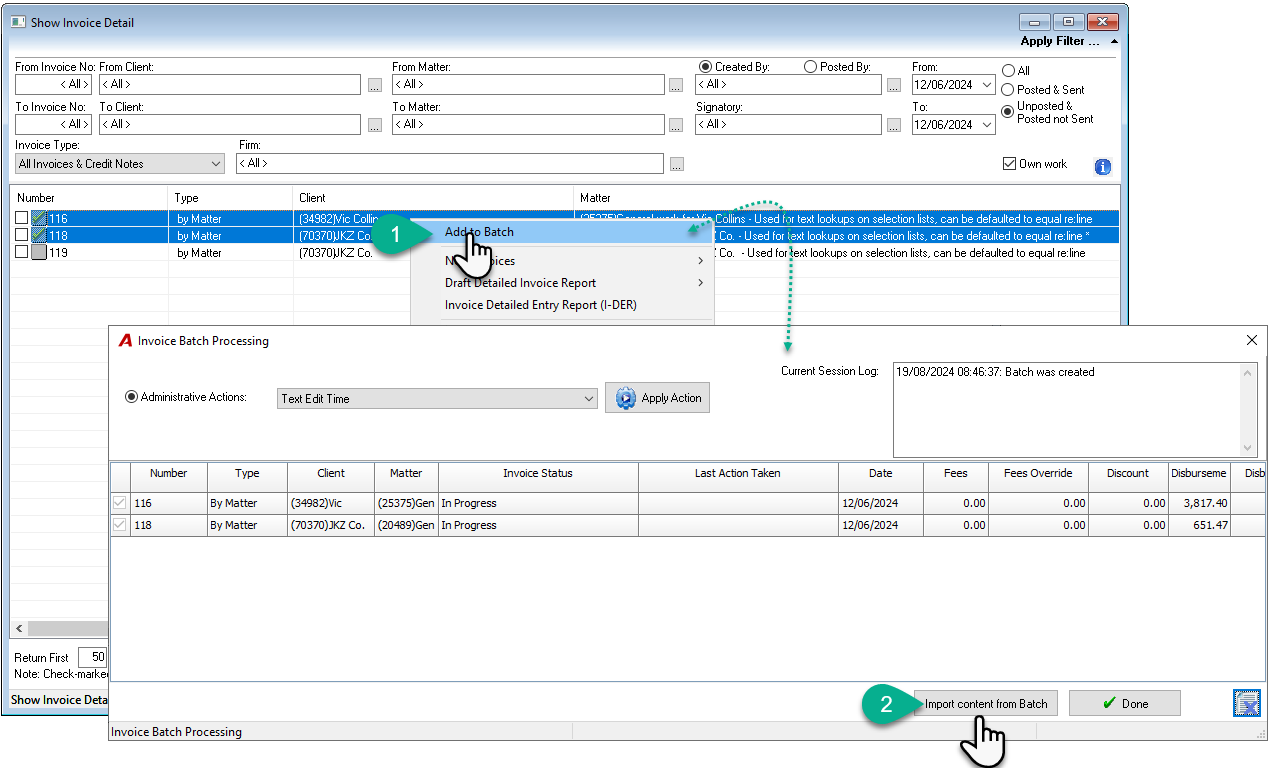Click the Apply Action button
The height and width of the screenshot is (768, 1268).
[x=658, y=398]
